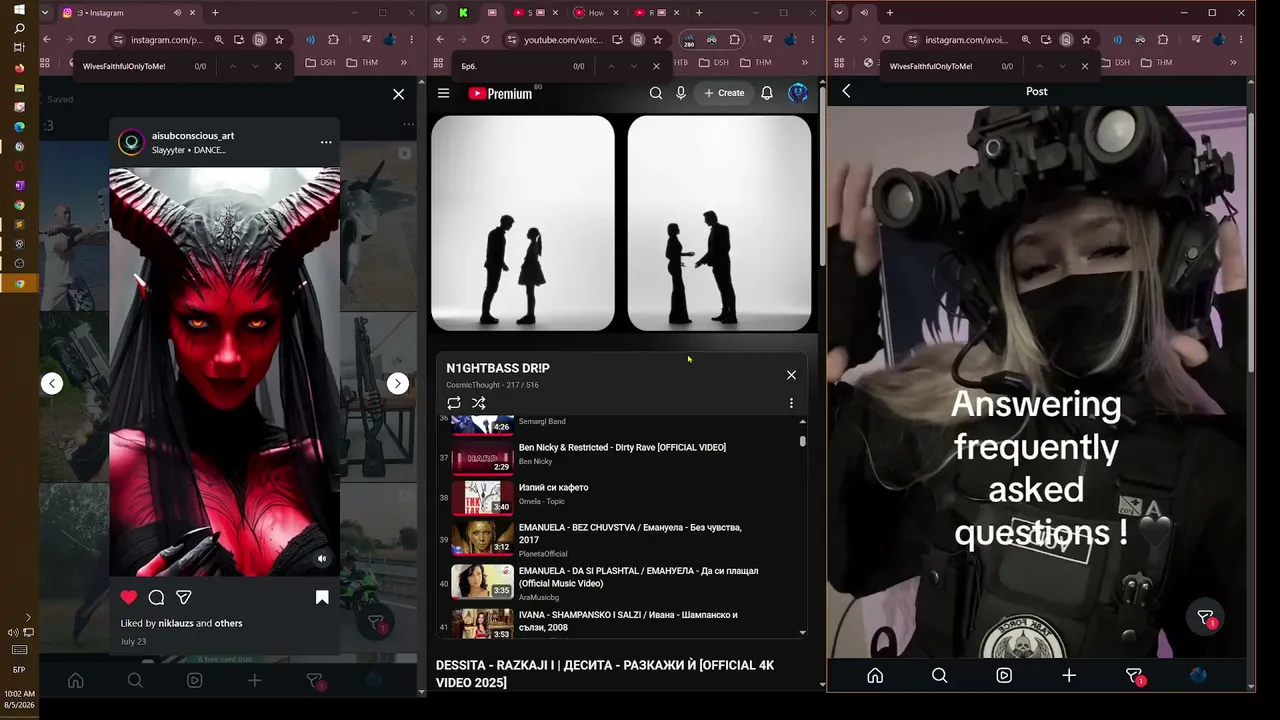Click the aisubconscious_art profile avatar

(131, 142)
